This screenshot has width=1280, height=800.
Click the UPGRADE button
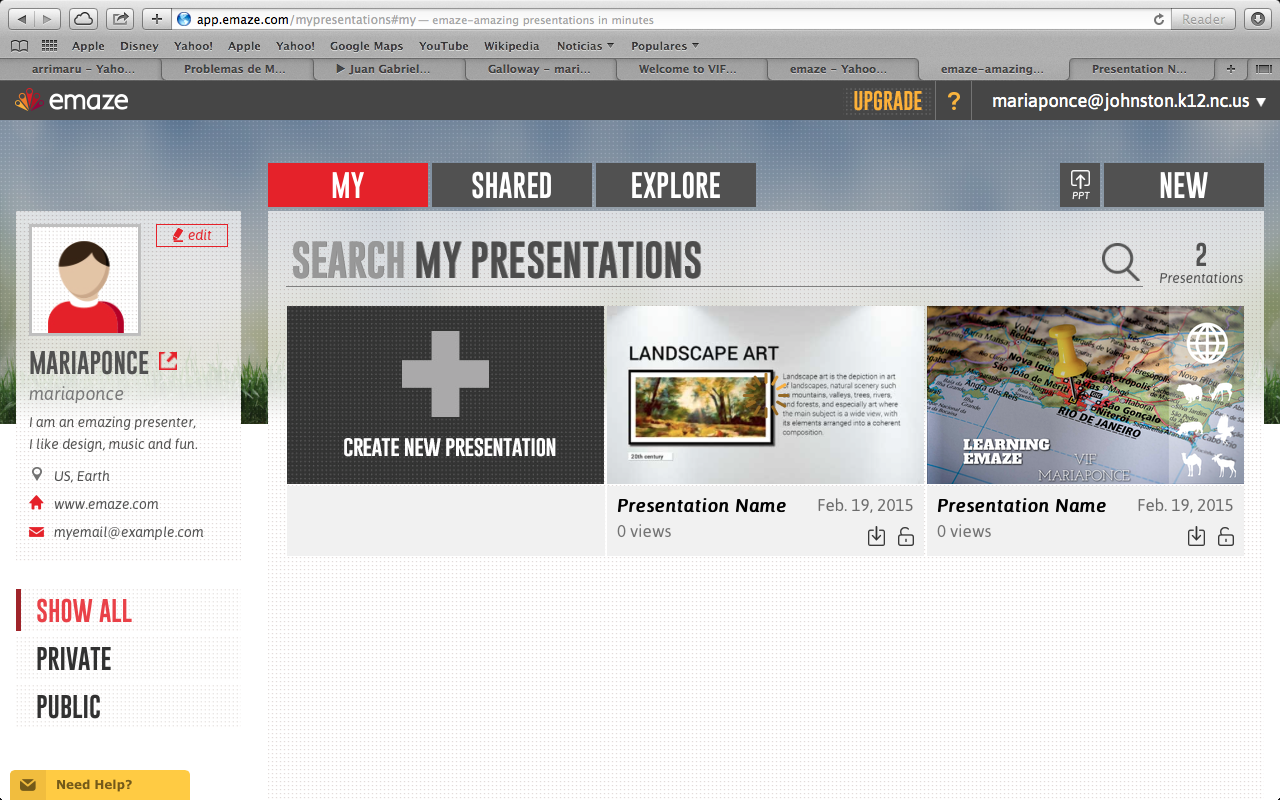(x=888, y=101)
